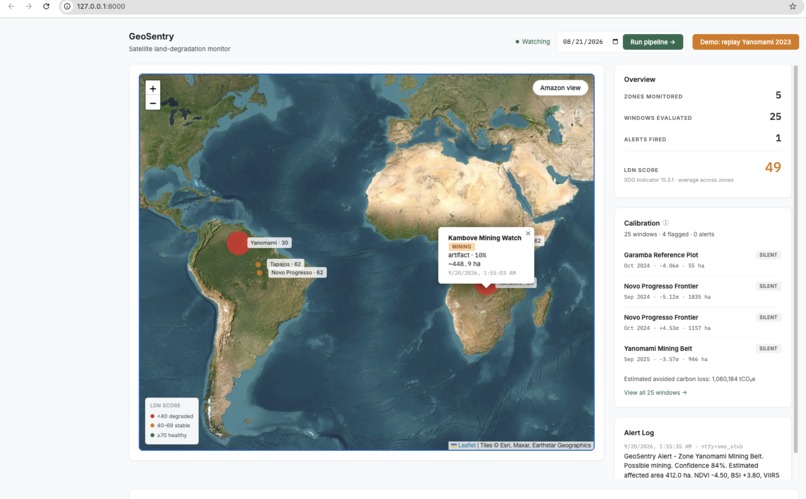Click the large red Yanomami zone marker
The height and width of the screenshot is (499, 806).
(x=237, y=243)
